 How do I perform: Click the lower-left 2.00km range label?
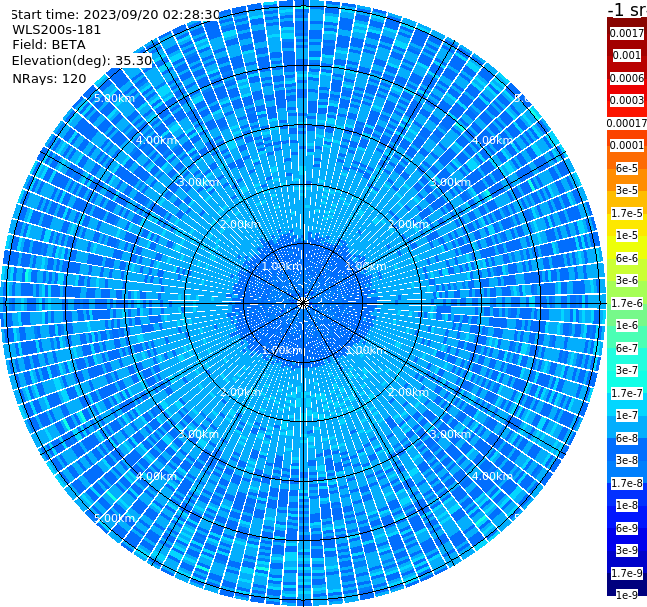click(x=241, y=392)
